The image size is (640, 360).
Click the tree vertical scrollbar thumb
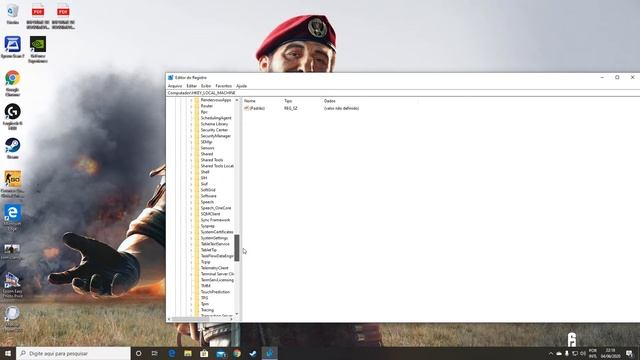pyautogui.click(x=237, y=248)
